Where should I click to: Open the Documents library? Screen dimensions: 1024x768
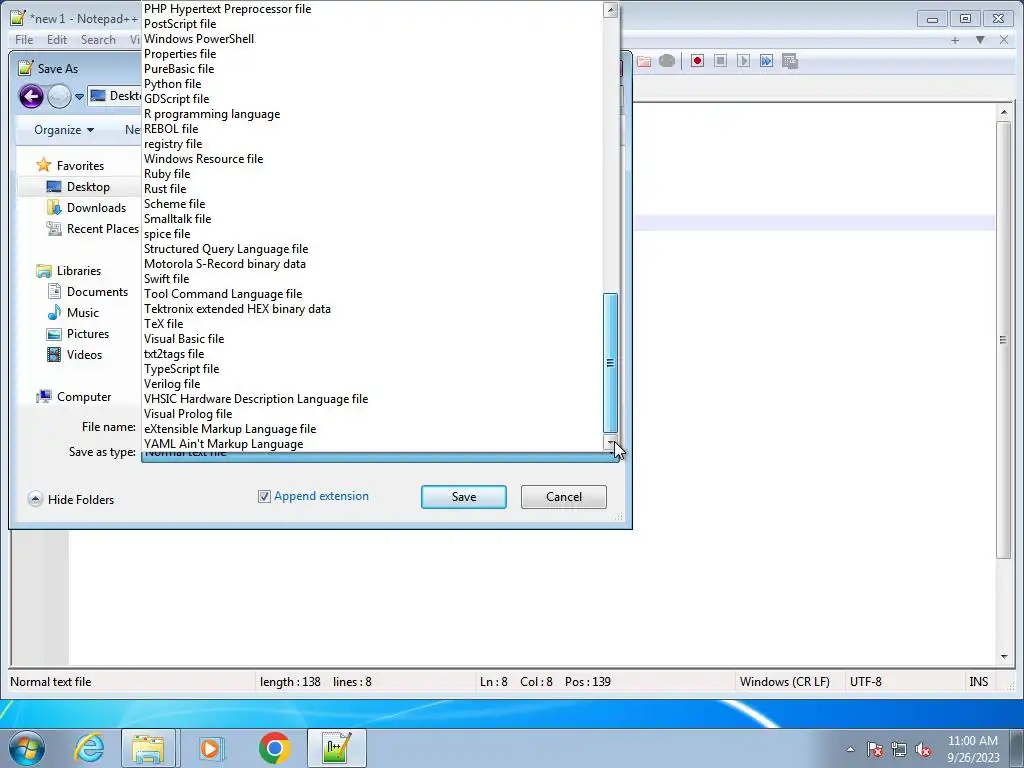87,292
